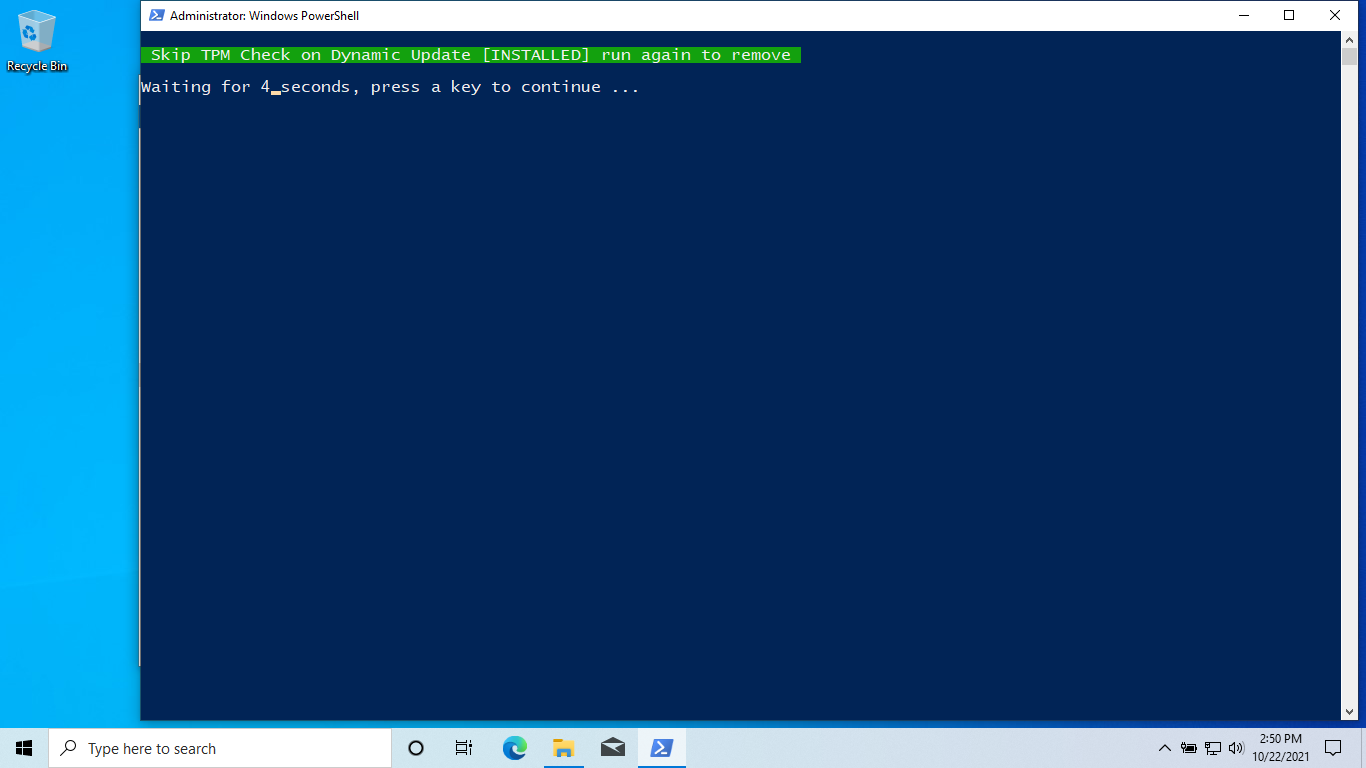Screen dimensions: 1366x768
Task: Click the battery status tray icon
Action: click(x=1189, y=748)
